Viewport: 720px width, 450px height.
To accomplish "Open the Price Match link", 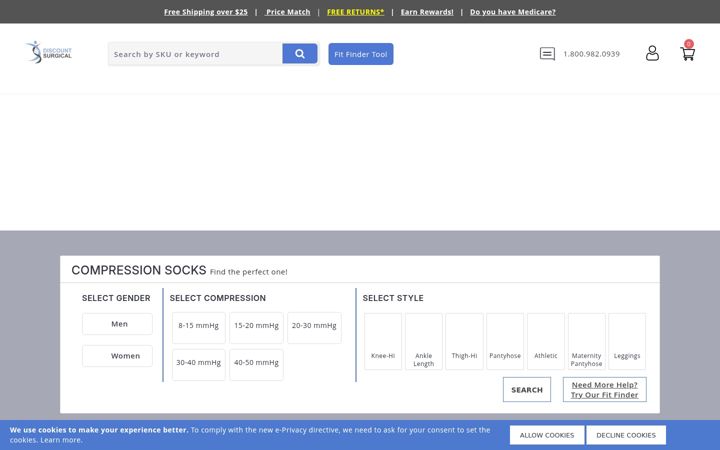I will pos(287,12).
